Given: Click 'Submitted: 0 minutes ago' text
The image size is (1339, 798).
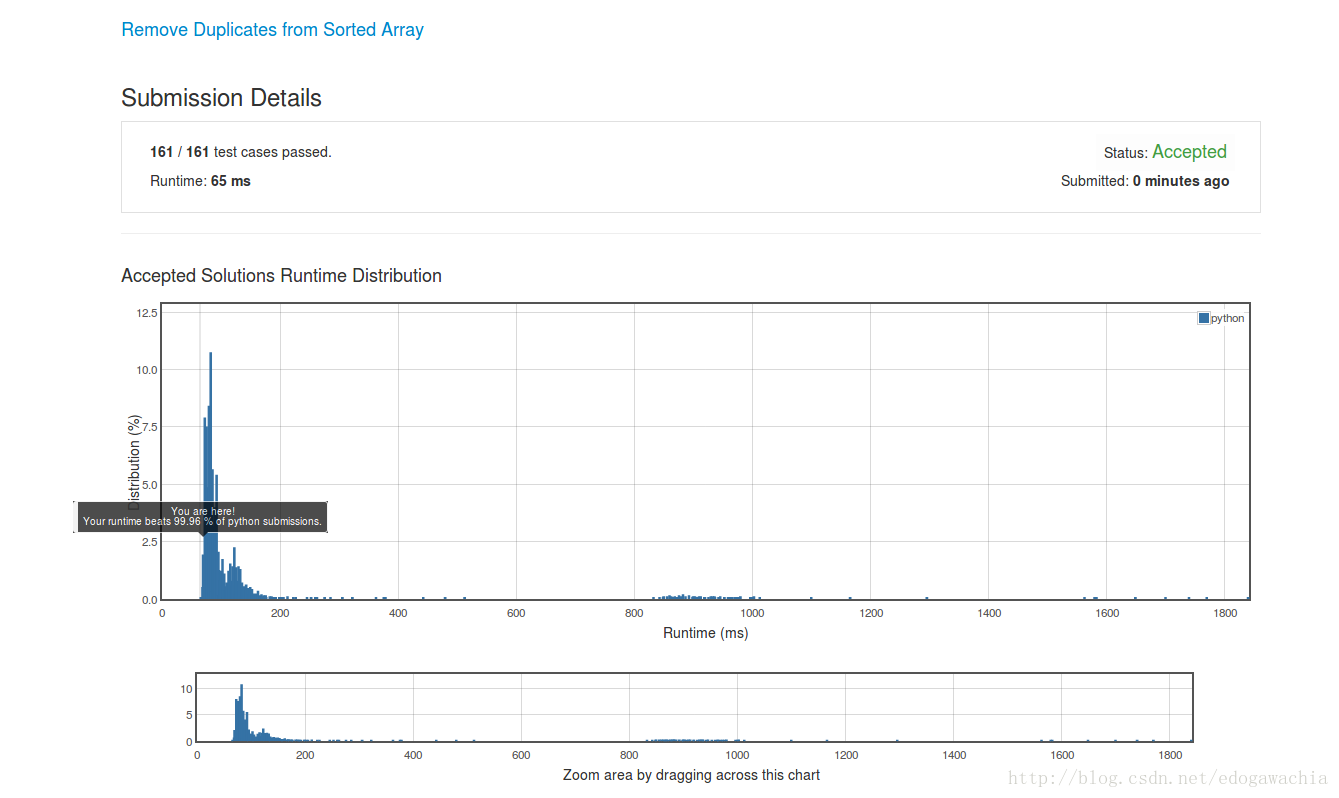Looking at the screenshot, I should (x=1145, y=181).
